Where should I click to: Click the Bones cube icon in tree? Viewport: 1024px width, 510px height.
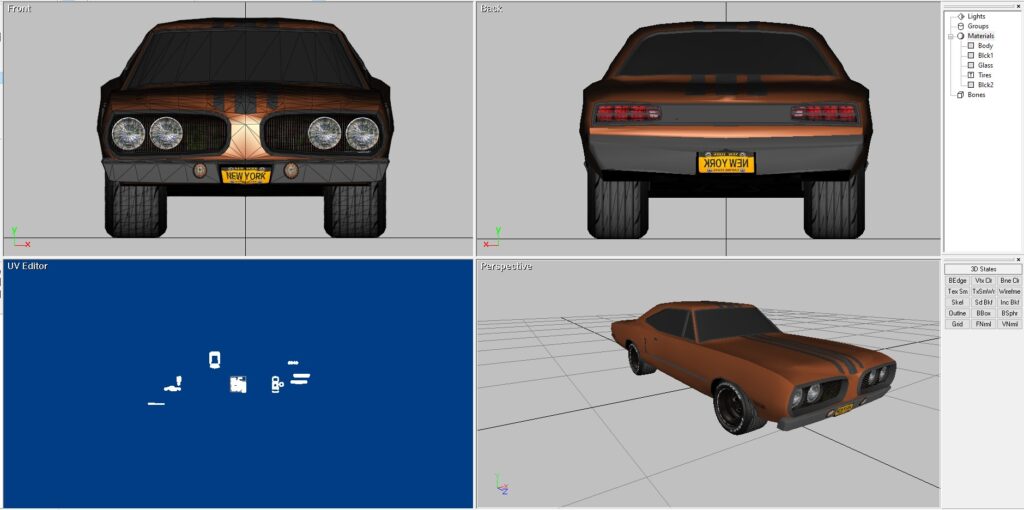coord(961,95)
